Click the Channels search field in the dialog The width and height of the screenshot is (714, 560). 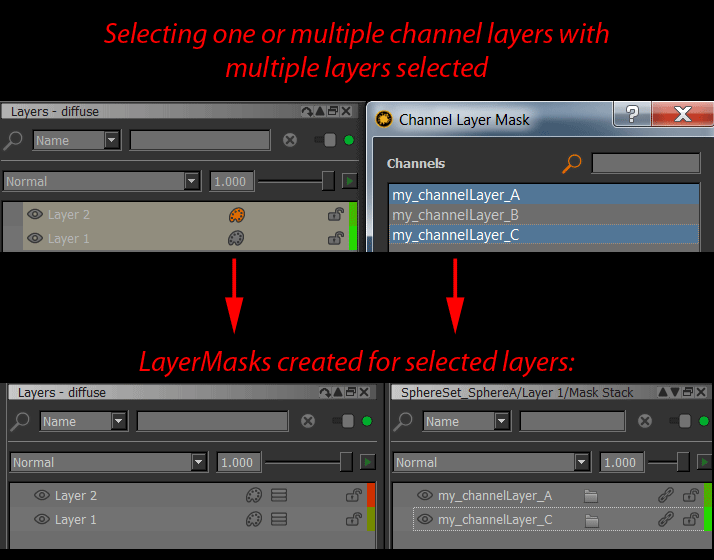click(645, 163)
